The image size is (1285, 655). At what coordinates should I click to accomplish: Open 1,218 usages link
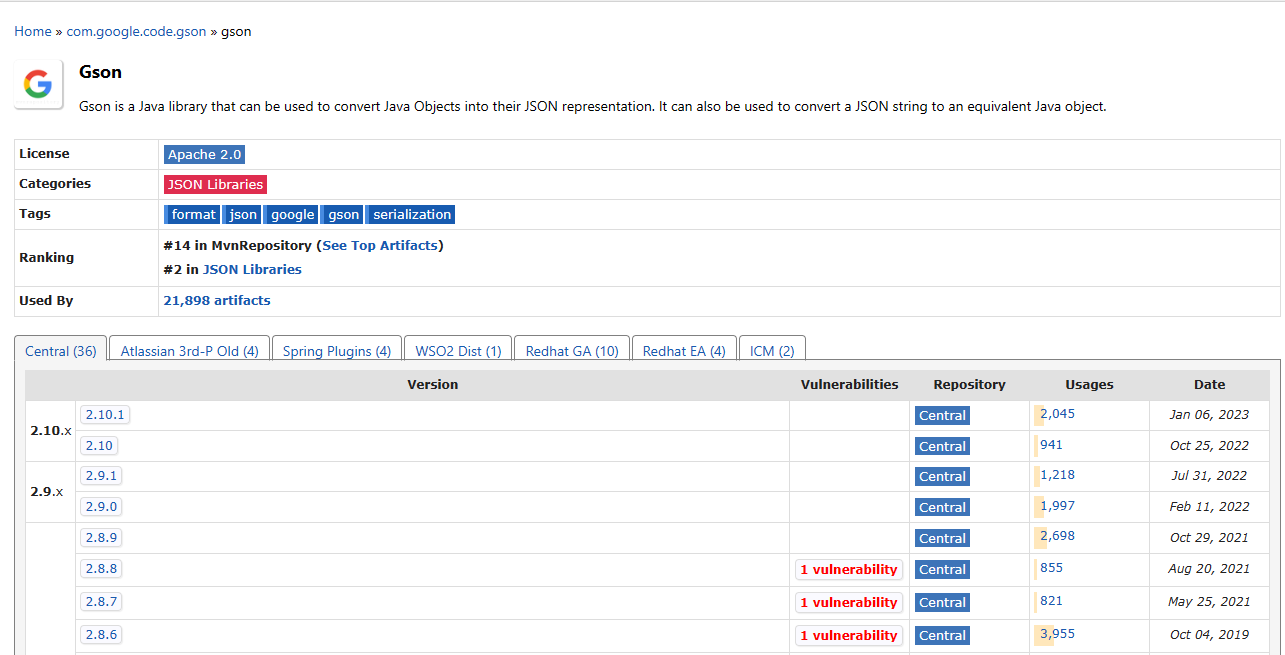1057,474
